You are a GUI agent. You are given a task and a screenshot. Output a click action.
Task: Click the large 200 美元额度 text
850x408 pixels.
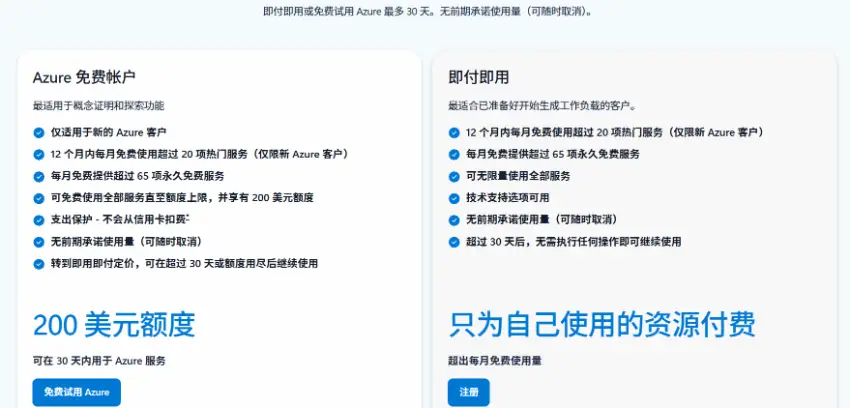114,325
